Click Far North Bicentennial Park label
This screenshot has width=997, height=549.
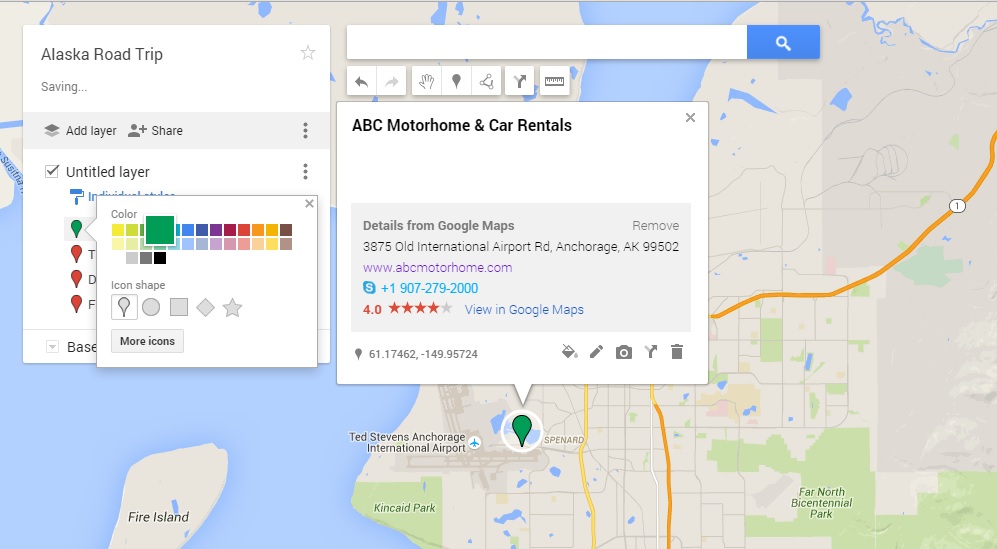822,503
